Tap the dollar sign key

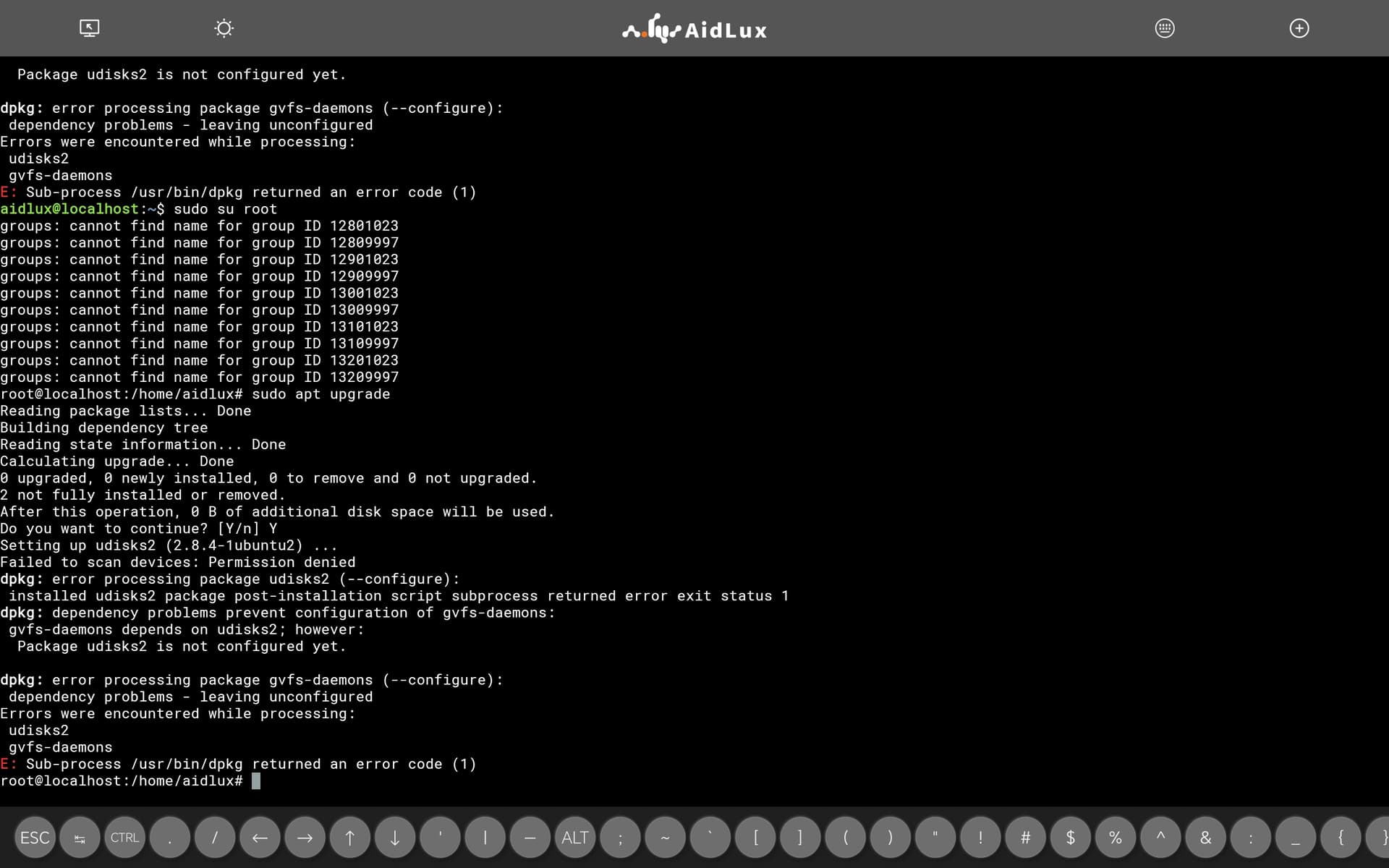click(x=1071, y=838)
